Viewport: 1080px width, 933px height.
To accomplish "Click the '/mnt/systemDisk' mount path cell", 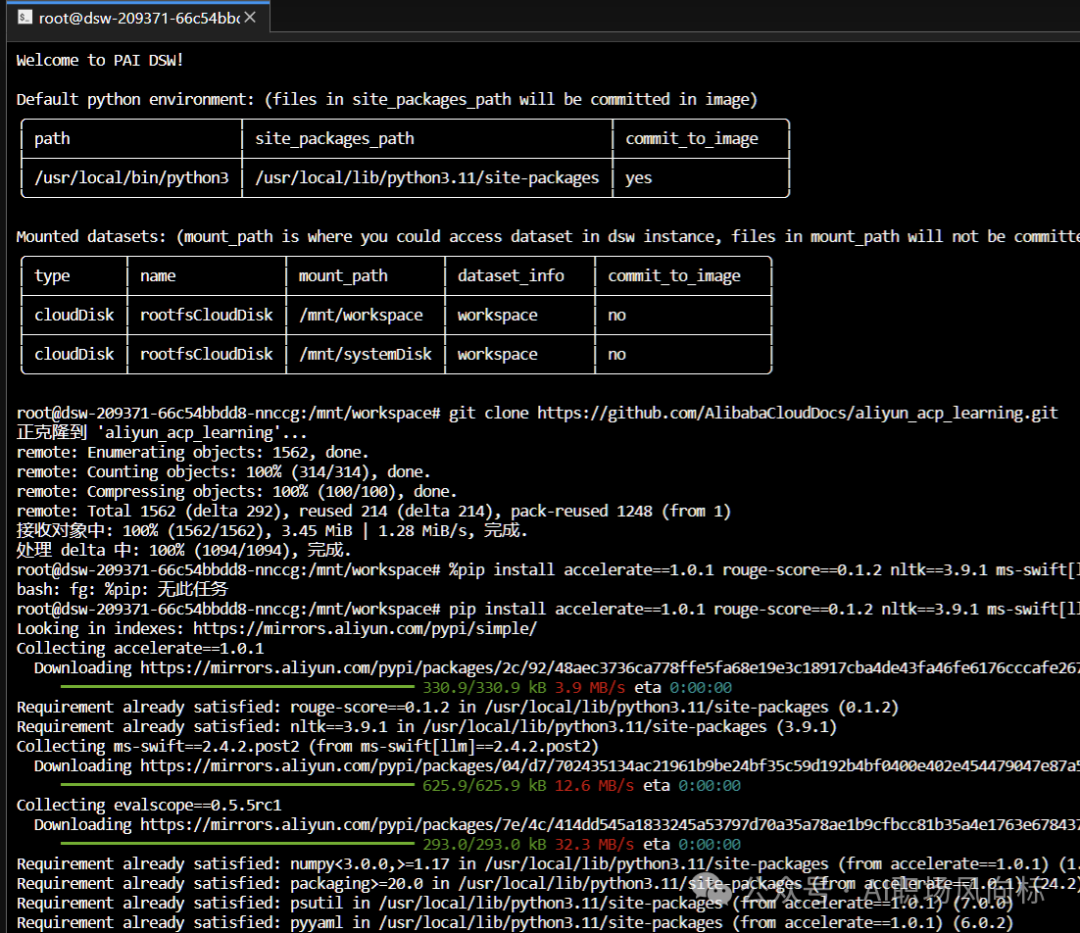I will click(x=365, y=354).
